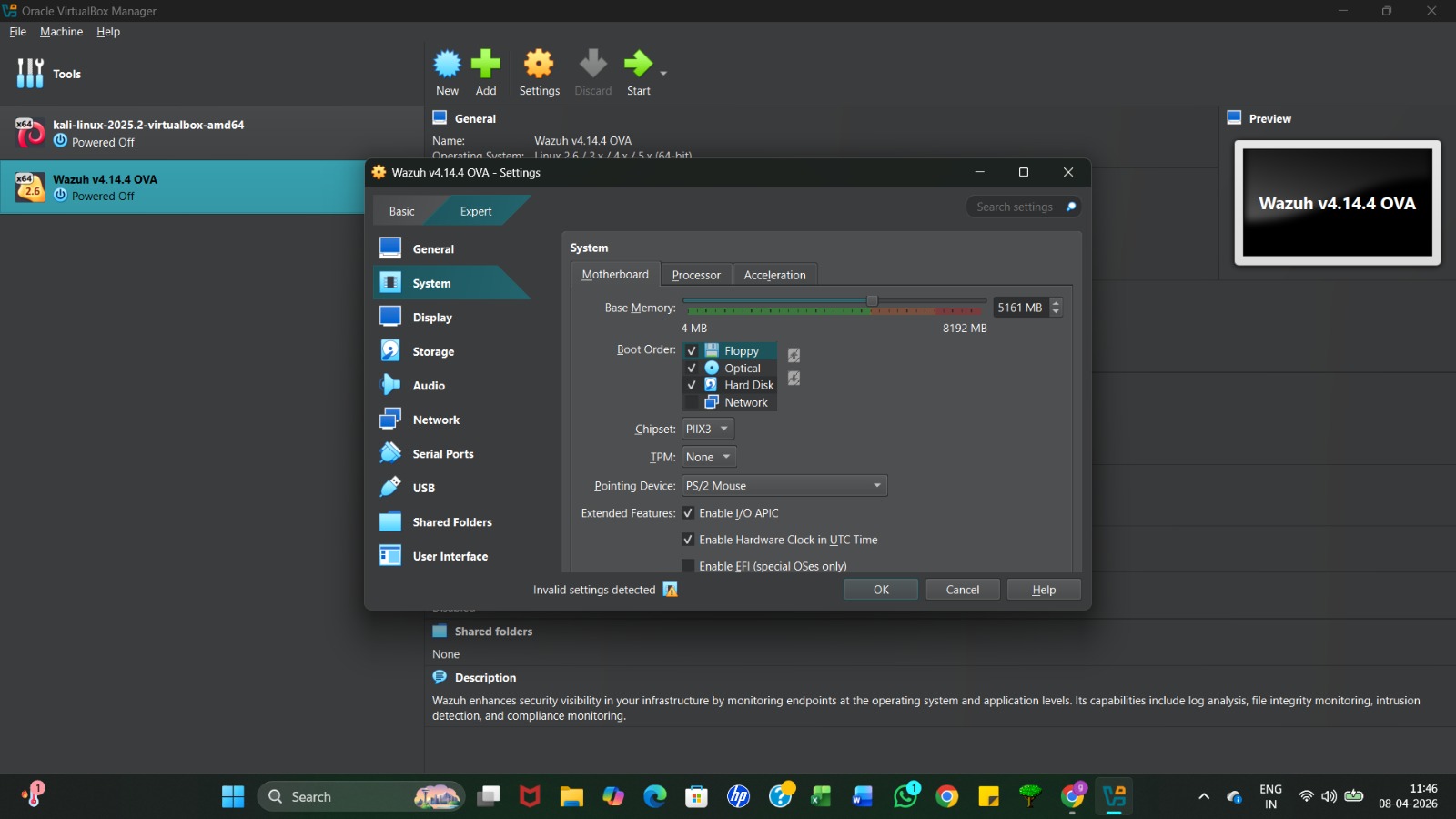
Task: Uncheck the Optical boot device checkbox
Action: point(692,368)
